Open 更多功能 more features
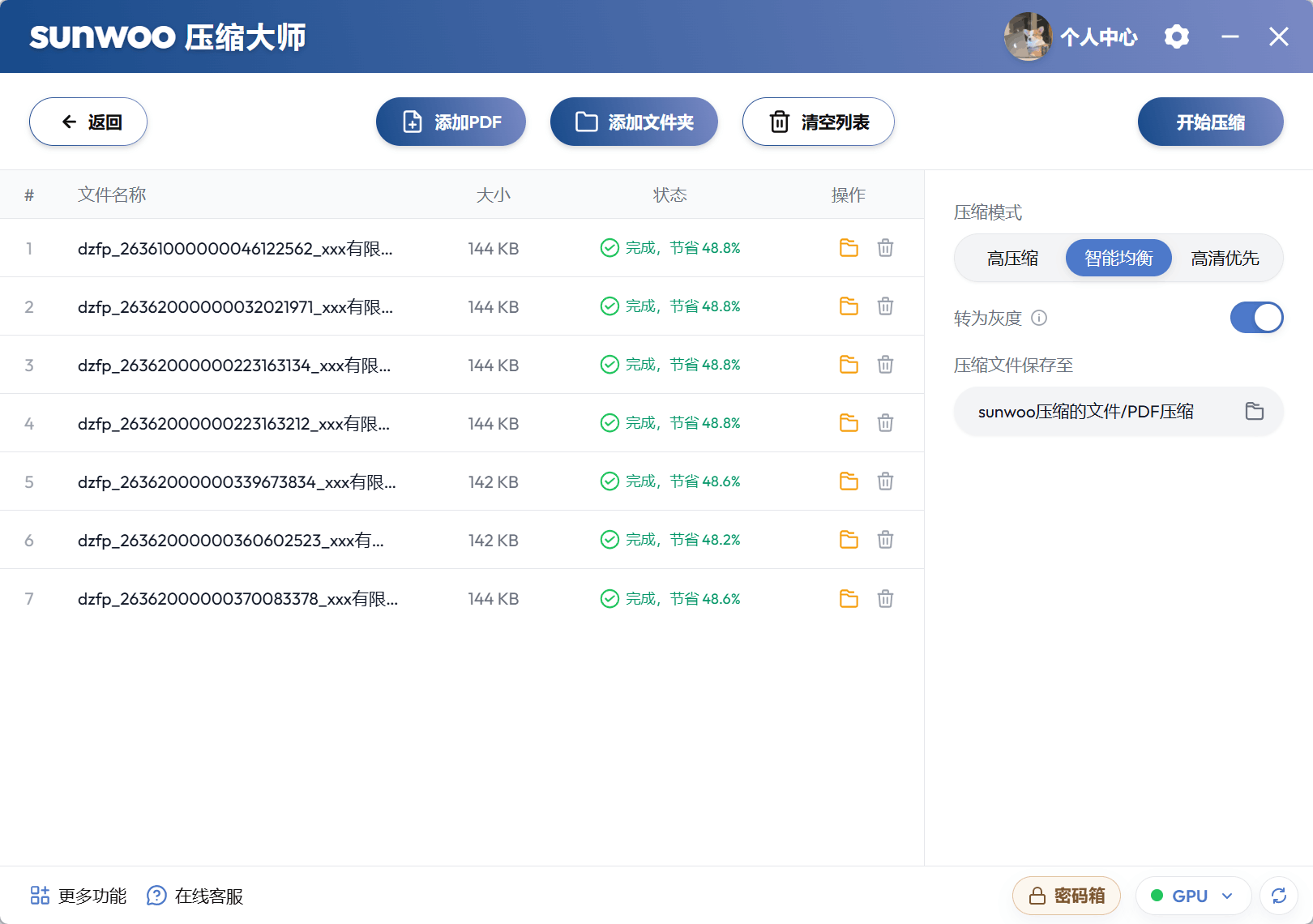The height and width of the screenshot is (924, 1313). [79, 896]
